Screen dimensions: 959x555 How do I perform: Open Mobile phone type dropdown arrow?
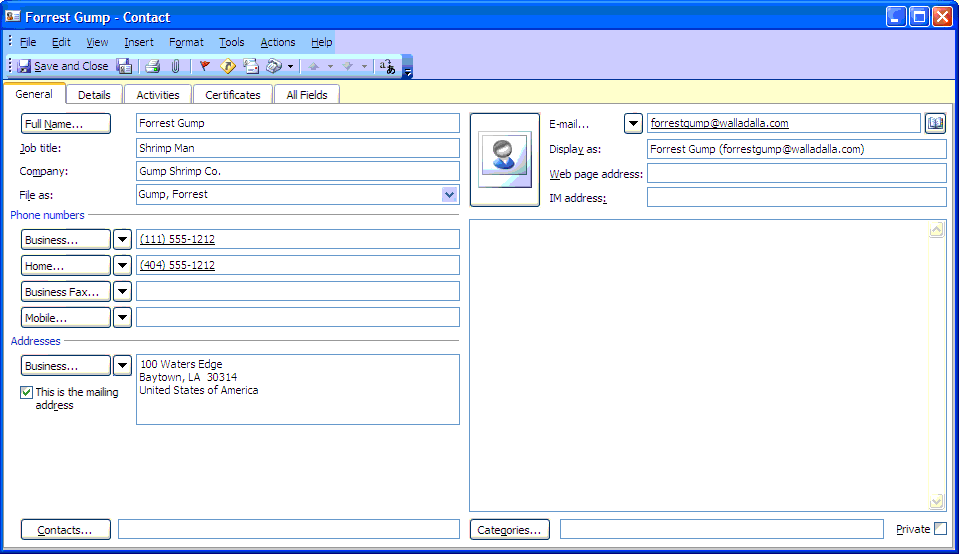pyautogui.click(x=122, y=318)
